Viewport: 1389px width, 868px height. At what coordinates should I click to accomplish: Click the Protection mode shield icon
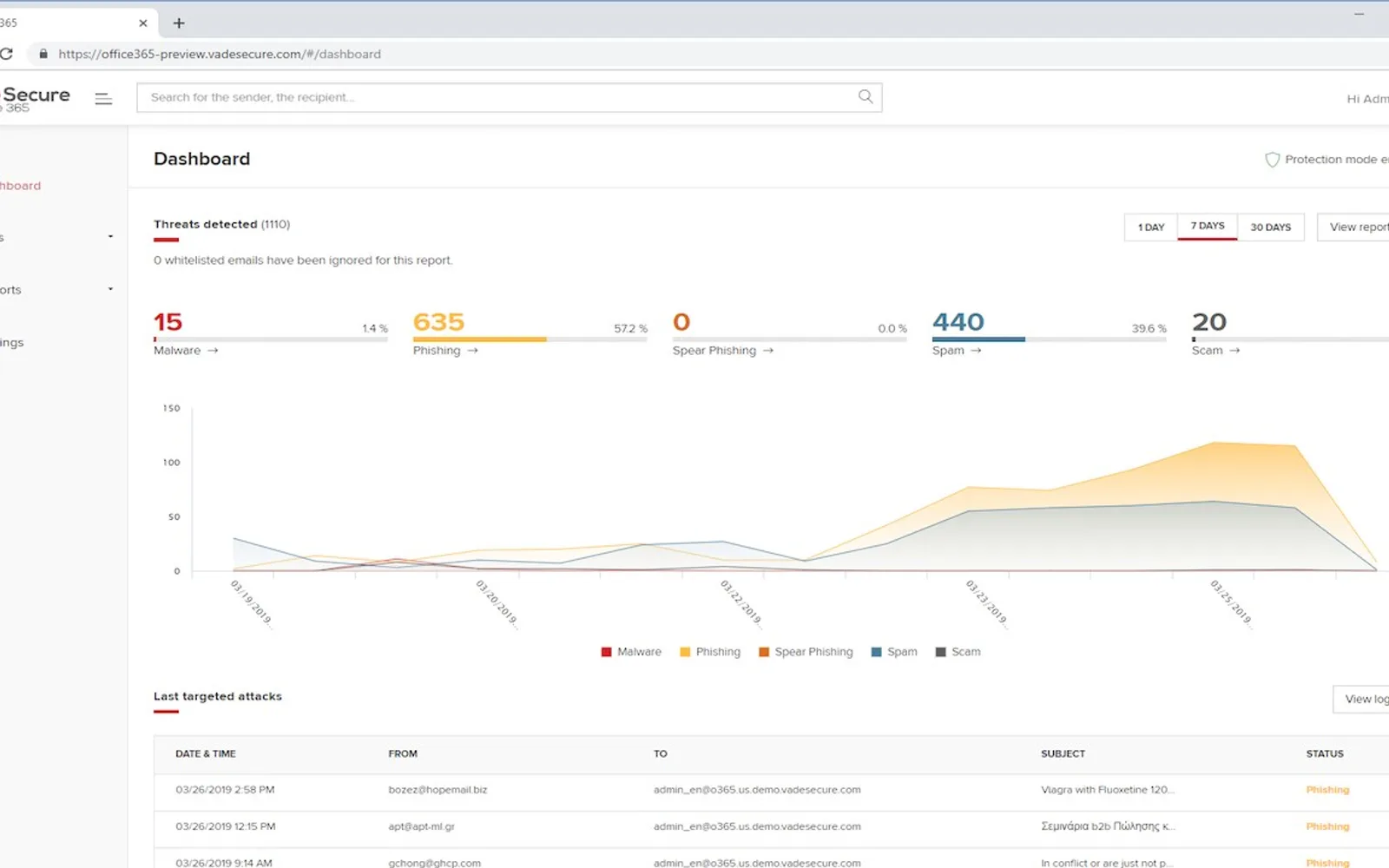click(x=1272, y=160)
